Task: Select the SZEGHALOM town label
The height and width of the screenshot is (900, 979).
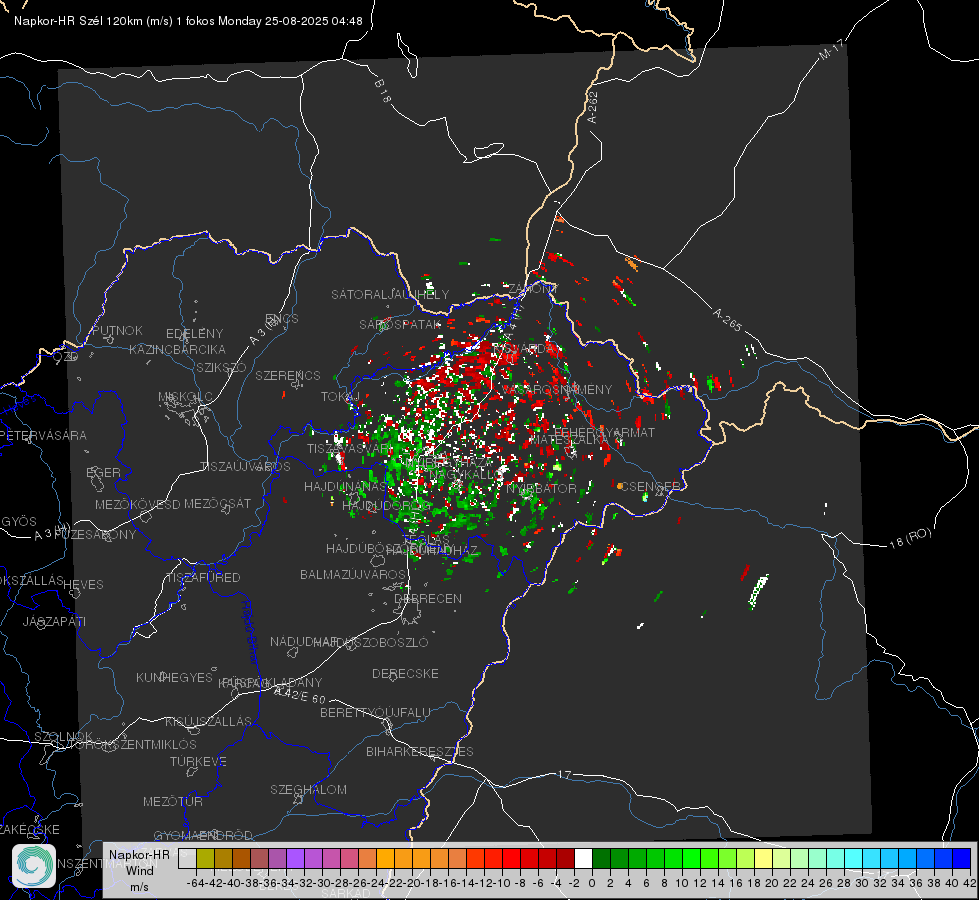Action: pos(308,789)
